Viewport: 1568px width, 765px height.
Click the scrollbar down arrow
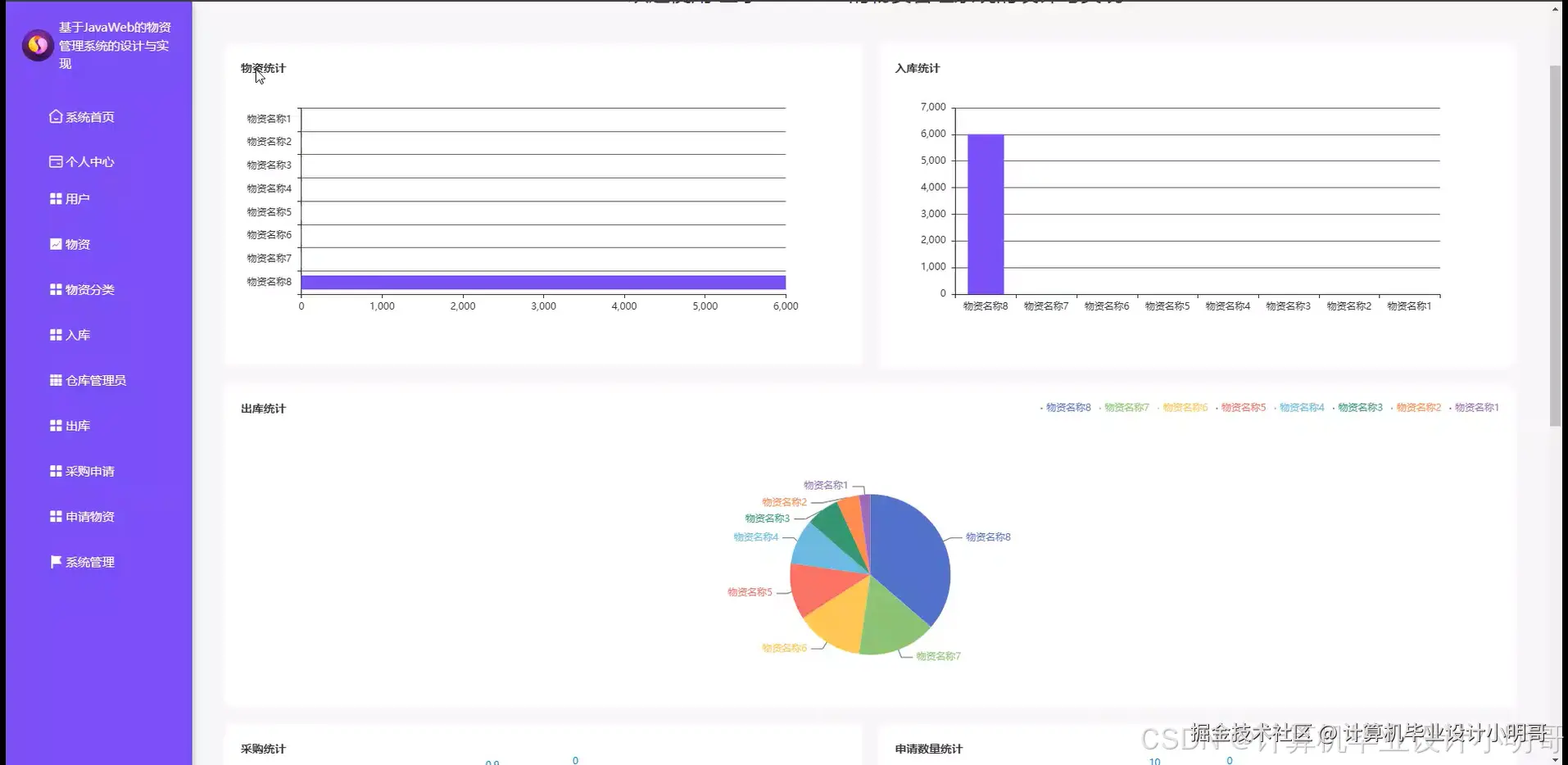[x=1555, y=759]
